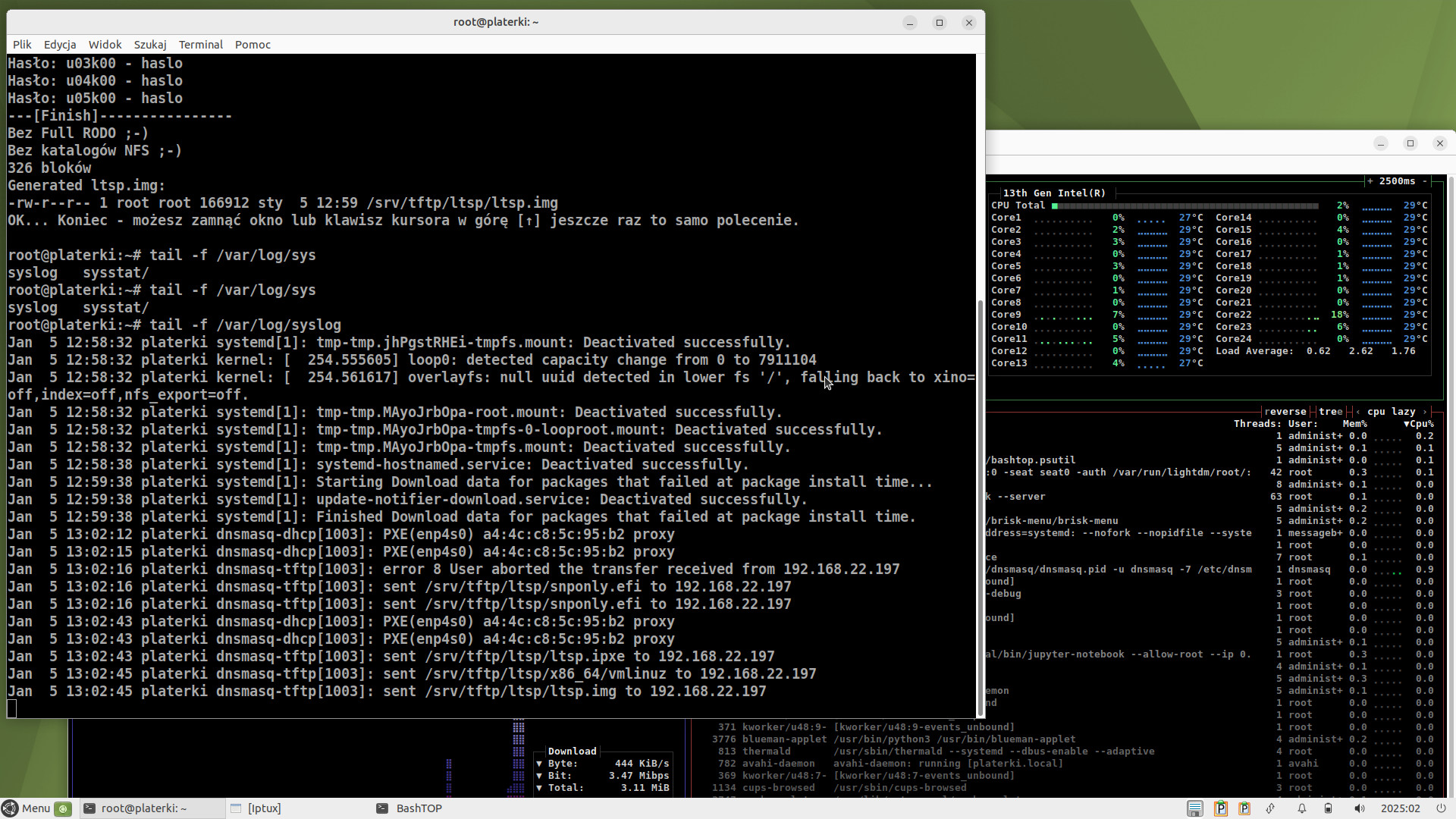Click the CPU Total usage bar
This screenshot has width=1456, height=819.
tap(1185, 206)
